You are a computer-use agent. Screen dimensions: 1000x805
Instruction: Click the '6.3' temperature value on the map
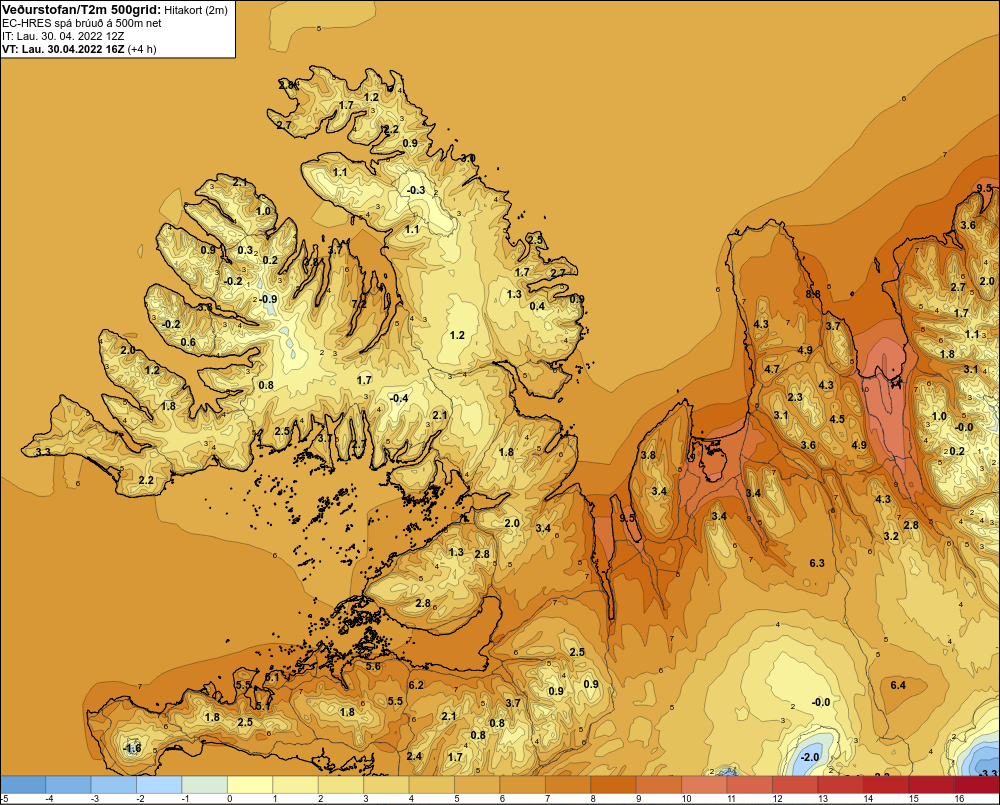(x=817, y=563)
